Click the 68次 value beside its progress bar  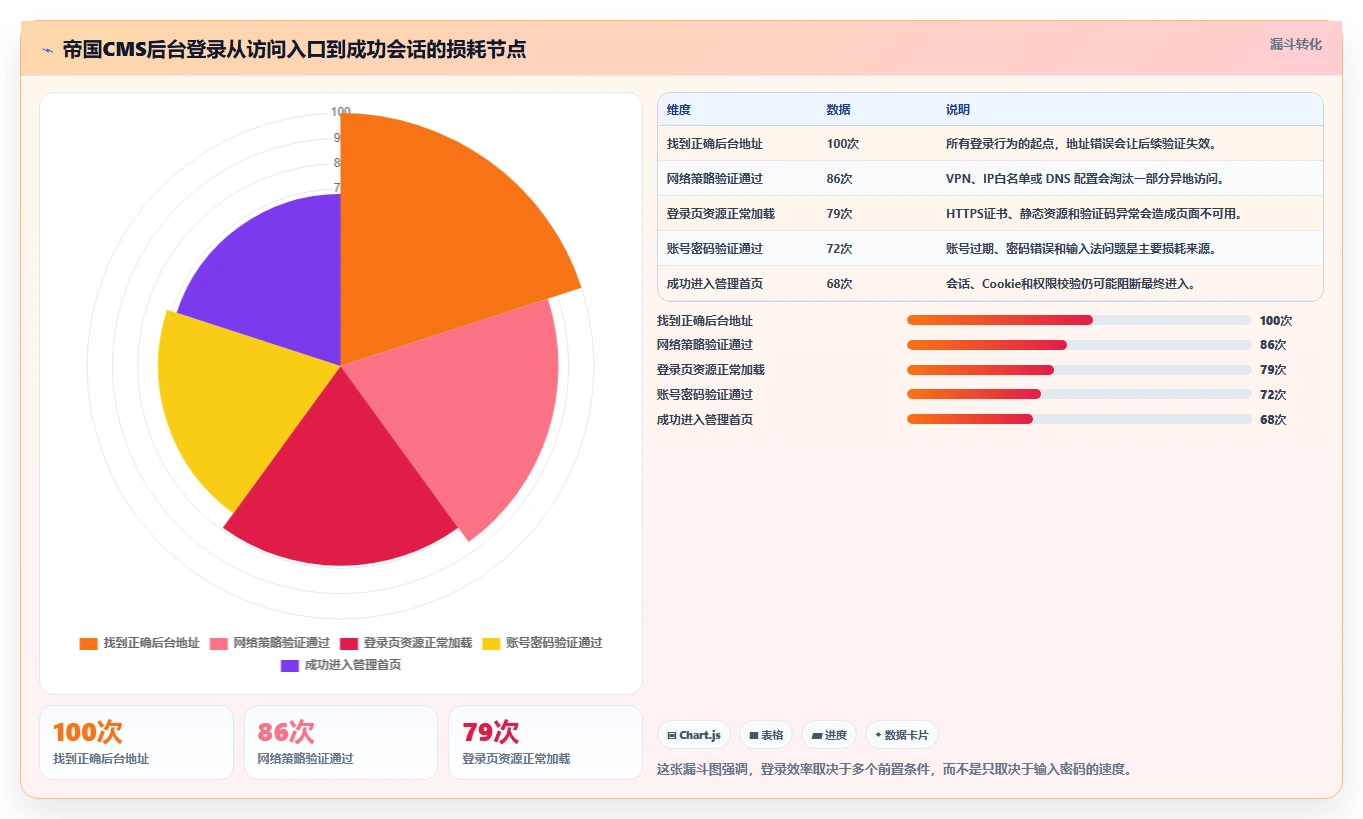tap(1273, 420)
